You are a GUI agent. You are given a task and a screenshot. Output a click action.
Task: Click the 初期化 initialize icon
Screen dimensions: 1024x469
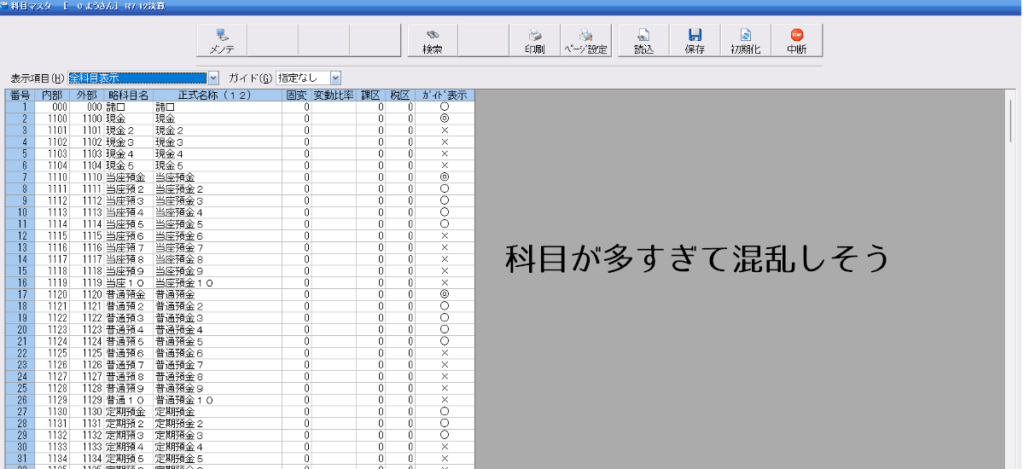[x=745, y=40]
